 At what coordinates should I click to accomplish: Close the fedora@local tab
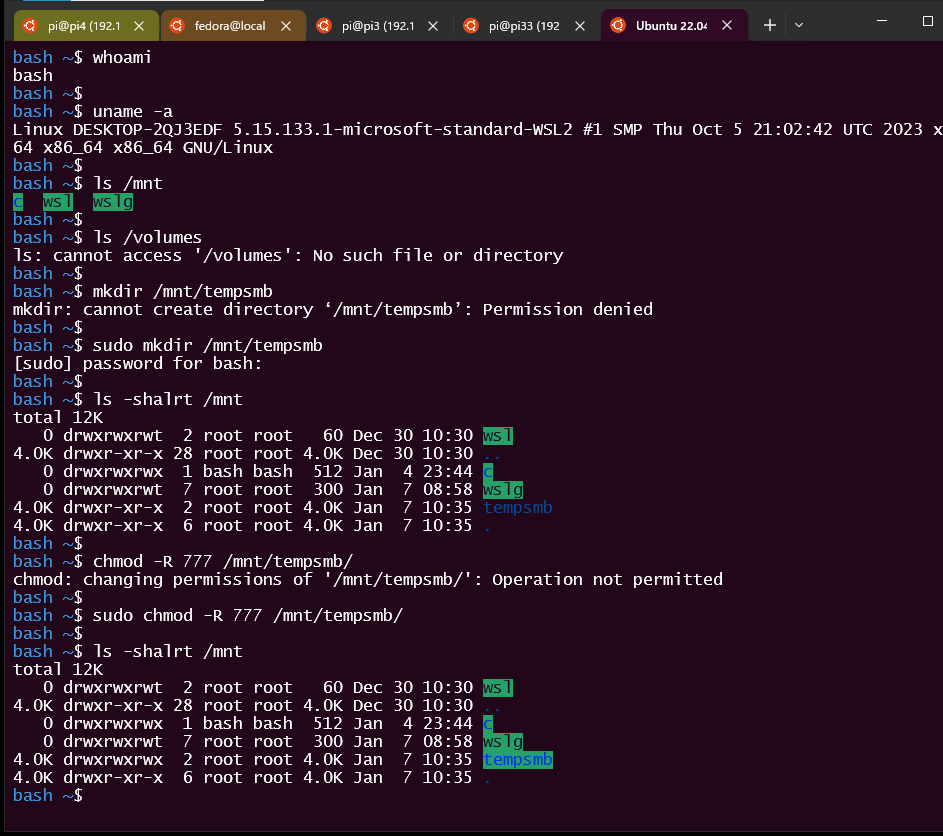[283, 25]
